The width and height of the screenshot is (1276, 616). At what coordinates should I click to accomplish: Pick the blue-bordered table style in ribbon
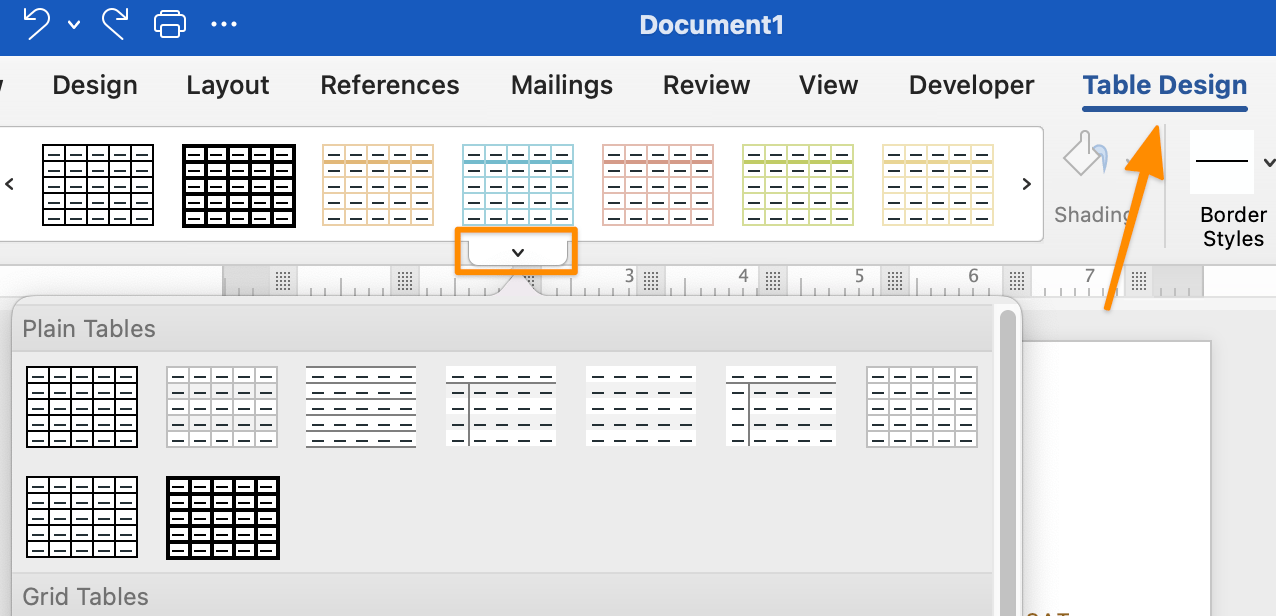click(518, 185)
